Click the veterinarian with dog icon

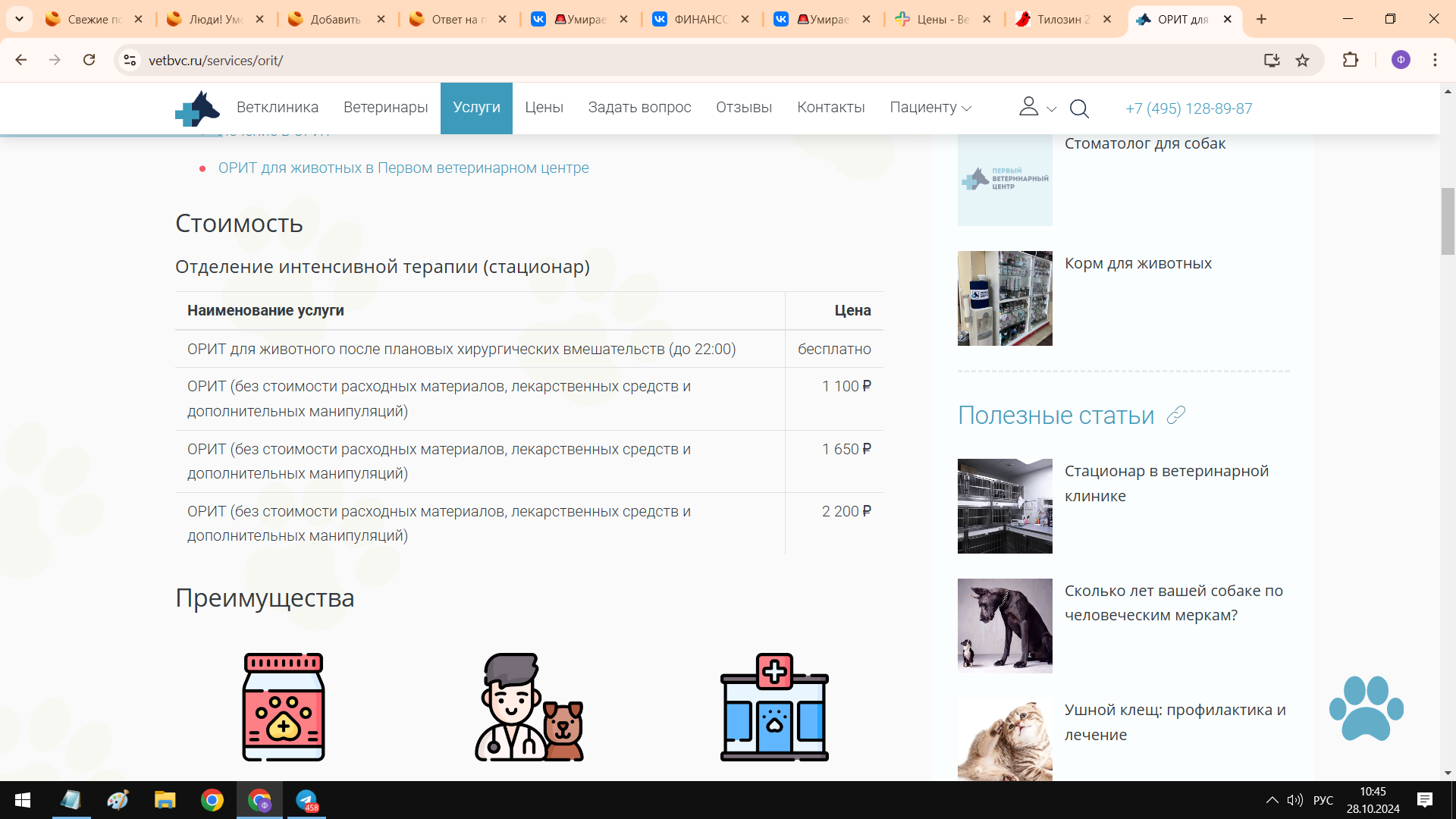click(529, 707)
